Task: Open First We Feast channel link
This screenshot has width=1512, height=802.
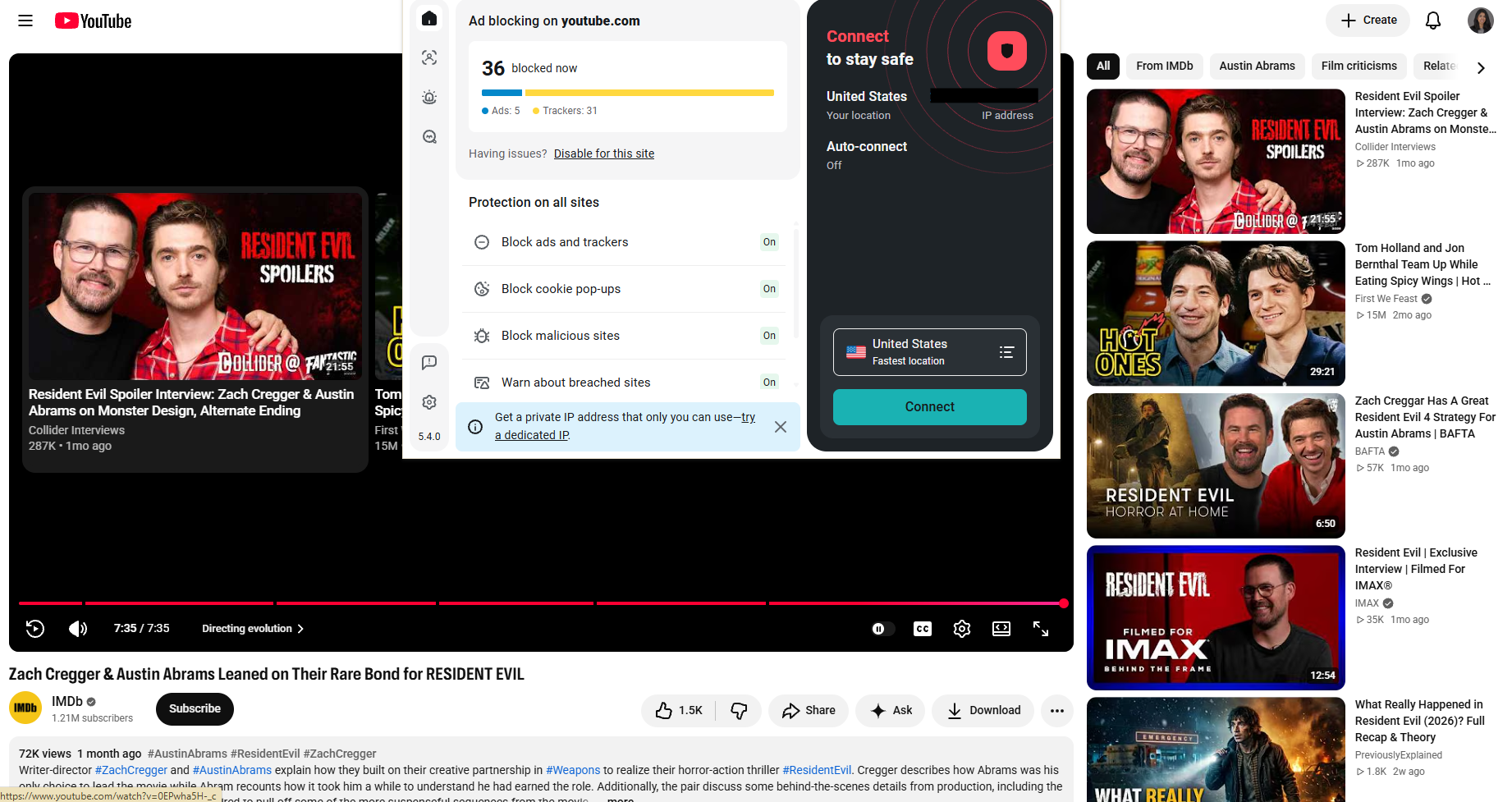Action: tap(1386, 299)
